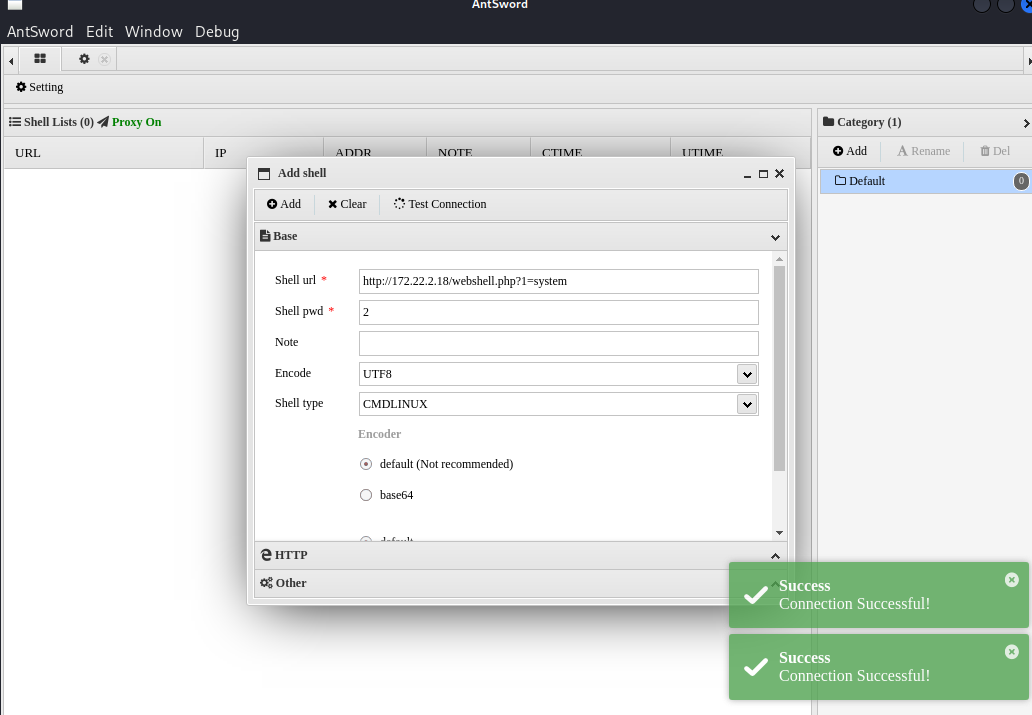Switch to the home grid tab

[x=40, y=59]
